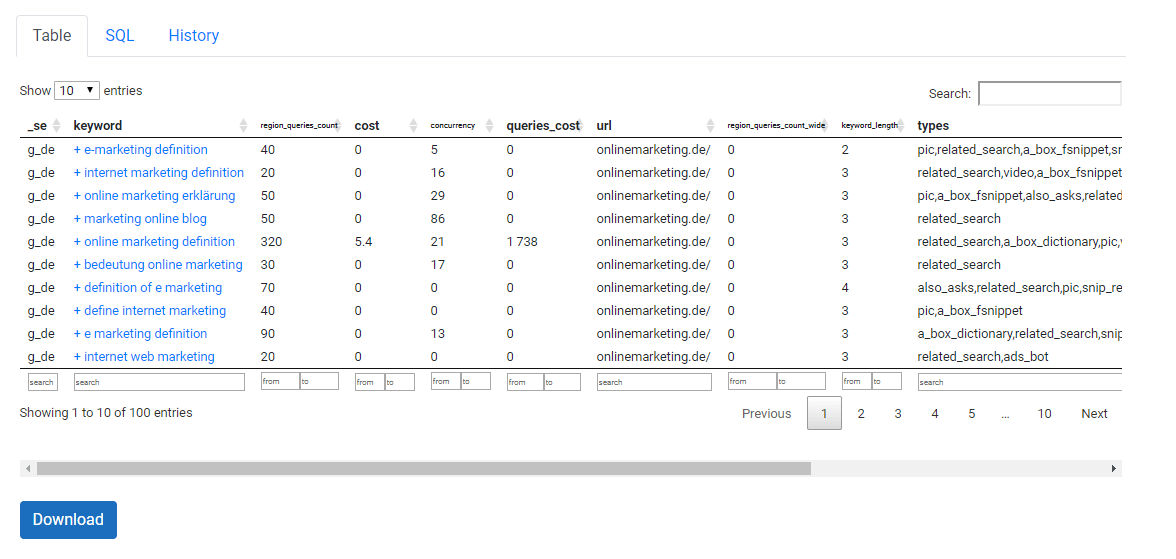
Task: Go to pagination page 4
Action: (934, 413)
